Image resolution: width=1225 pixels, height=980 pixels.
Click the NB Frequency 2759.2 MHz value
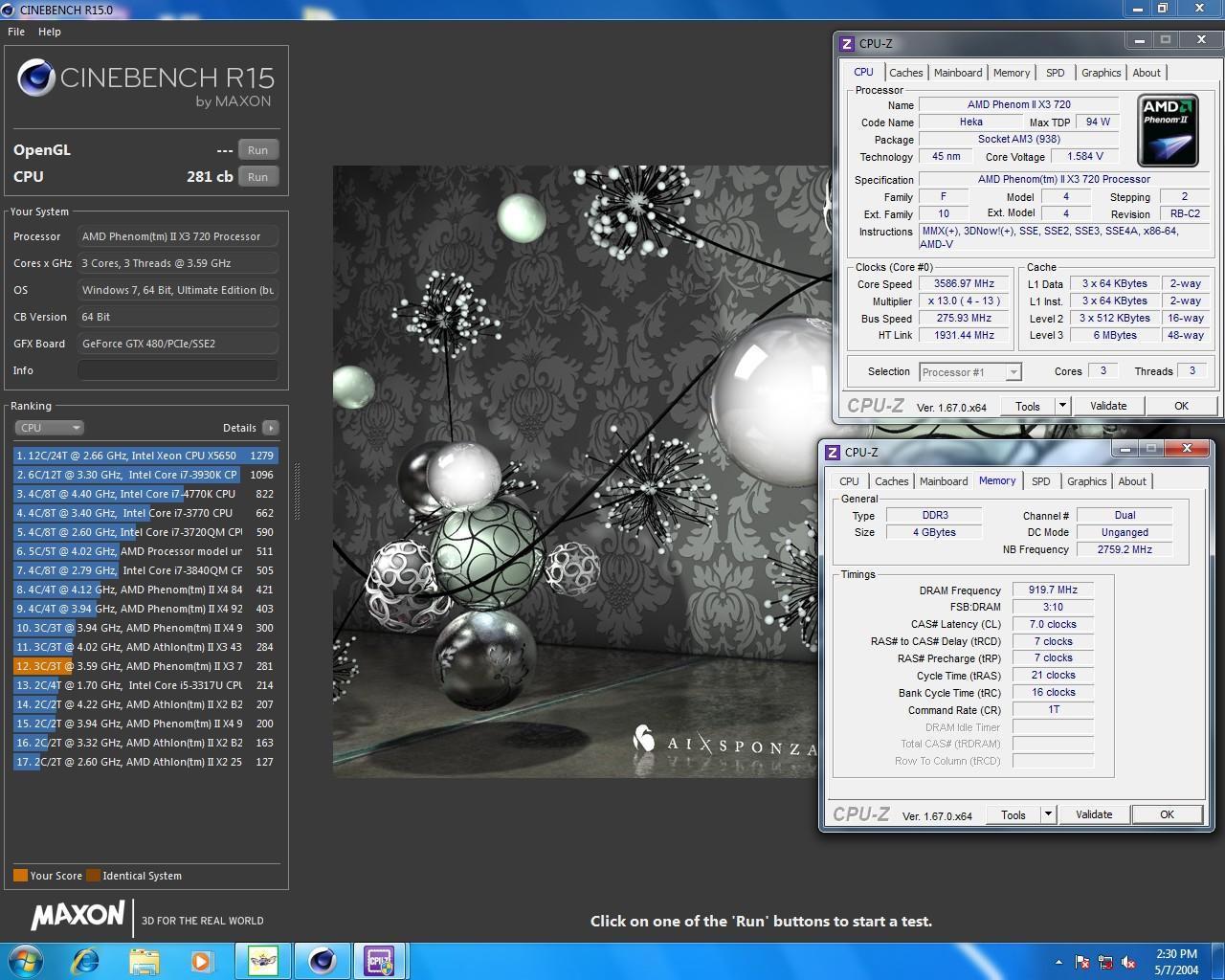pyautogui.click(x=1125, y=549)
